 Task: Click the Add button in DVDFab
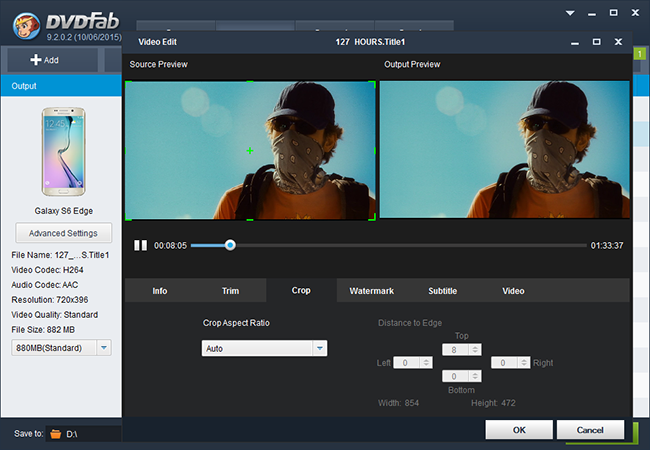coord(53,60)
